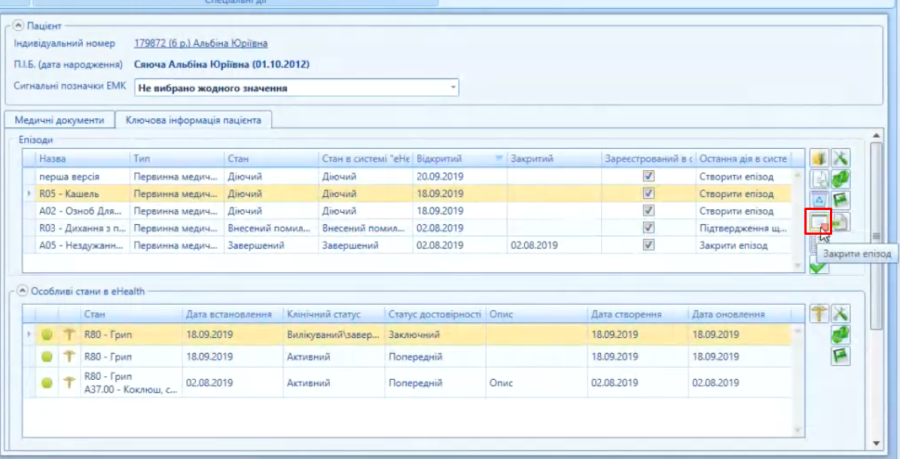Click the green chain links icon beside Episodes table

[x=841, y=179]
